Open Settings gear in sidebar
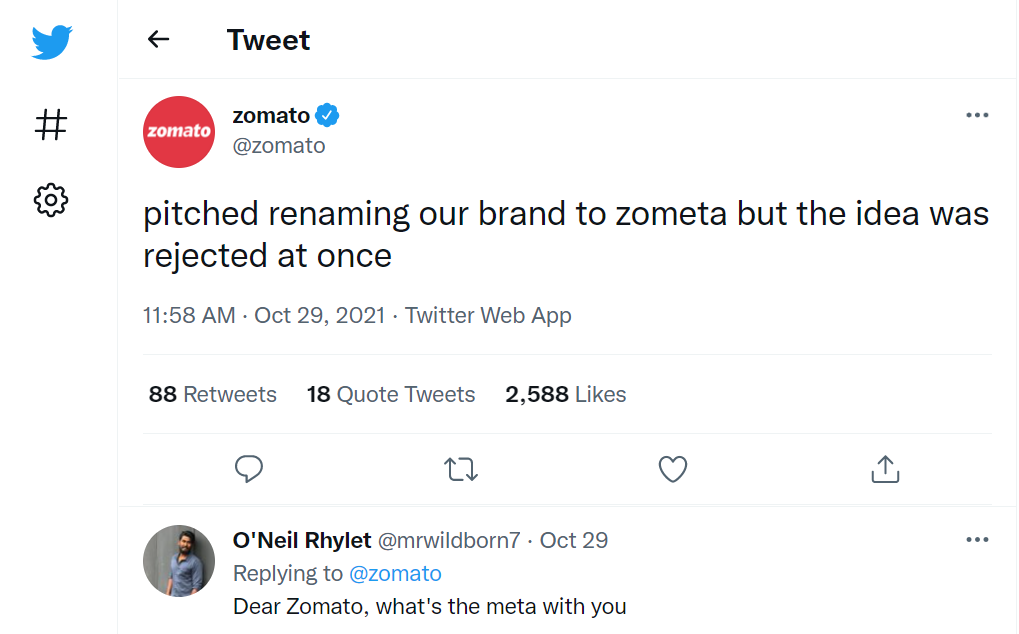The width and height of the screenshot is (1019, 634). pyautogui.click(x=51, y=200)
